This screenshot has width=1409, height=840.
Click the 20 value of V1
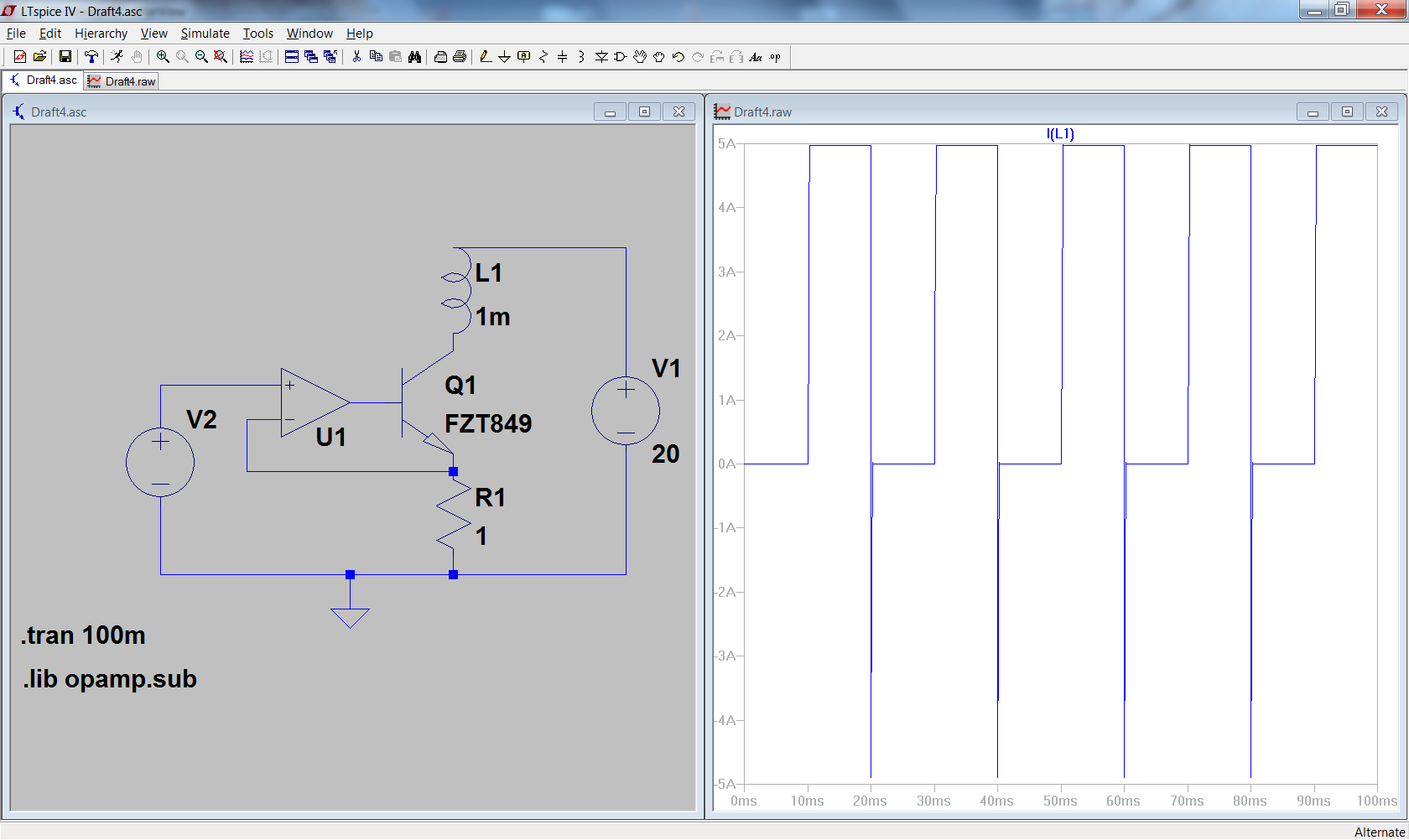click(666, 454)
